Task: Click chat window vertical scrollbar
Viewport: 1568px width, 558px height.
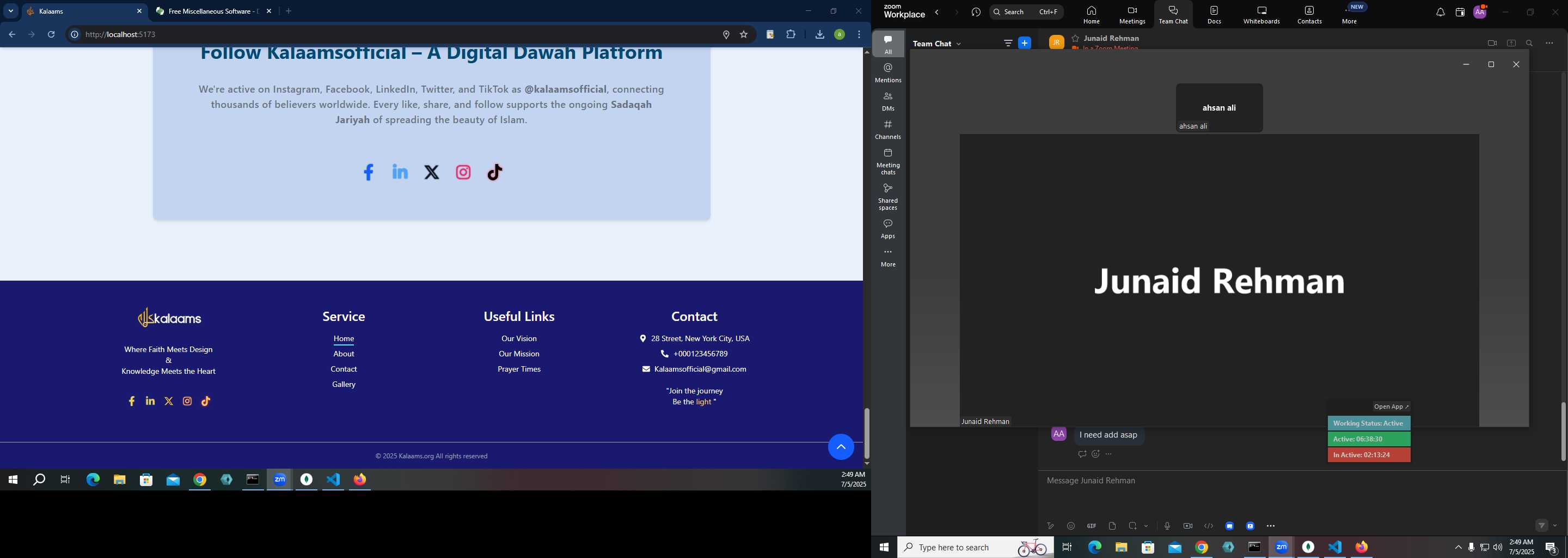Action: tap(1563, 431)
